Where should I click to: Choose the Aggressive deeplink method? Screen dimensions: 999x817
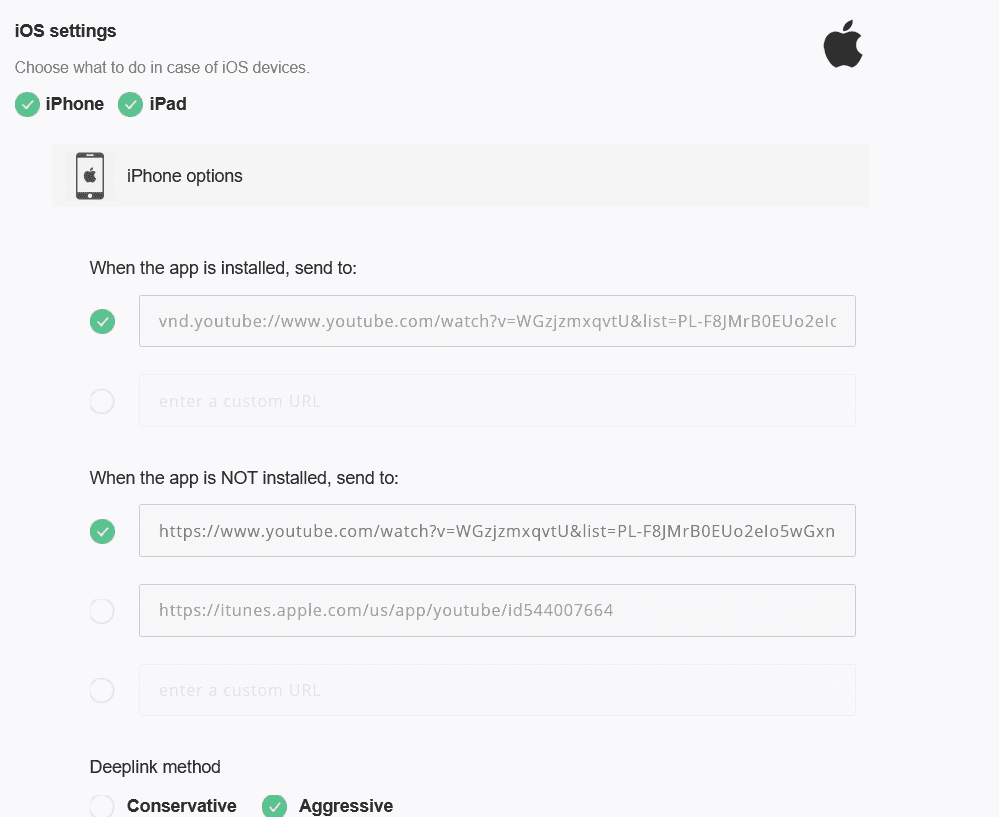[275, 806]
